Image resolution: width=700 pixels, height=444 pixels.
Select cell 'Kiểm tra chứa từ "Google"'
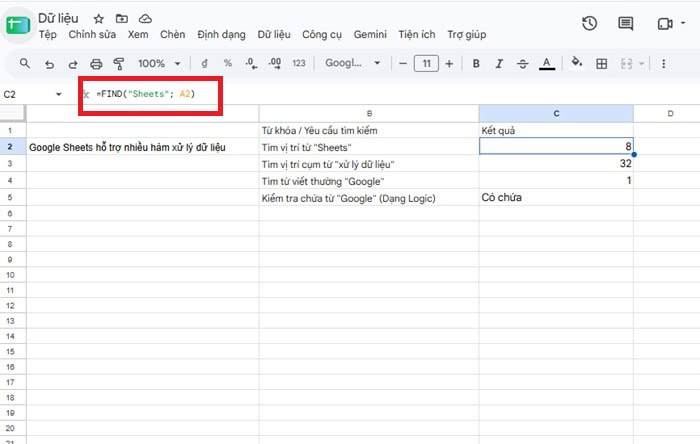coord(369,198)
